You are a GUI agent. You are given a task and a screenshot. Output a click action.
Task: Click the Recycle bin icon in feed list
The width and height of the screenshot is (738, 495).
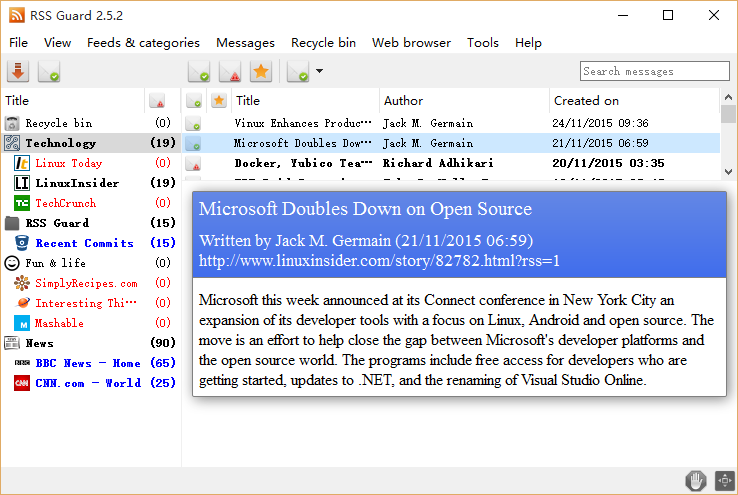point(12,123)
